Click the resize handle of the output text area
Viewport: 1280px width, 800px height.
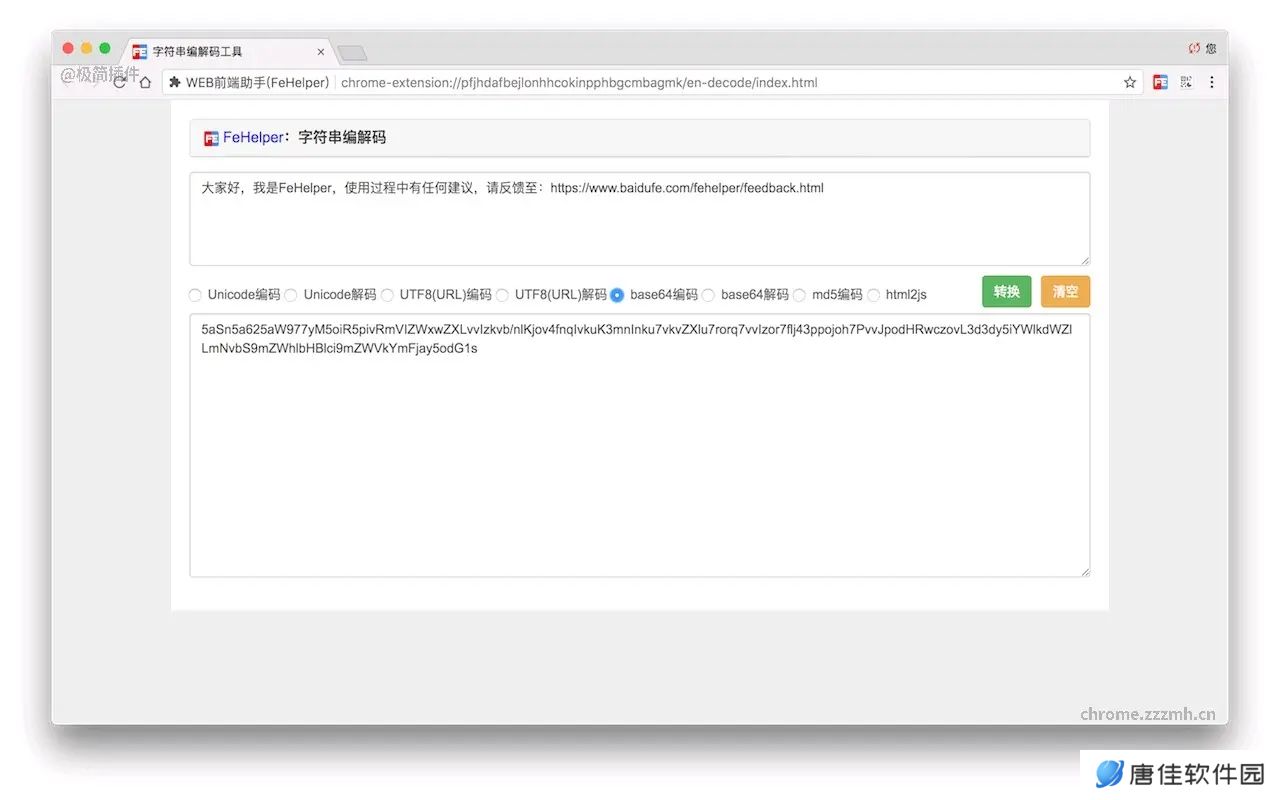(1084, 571)
